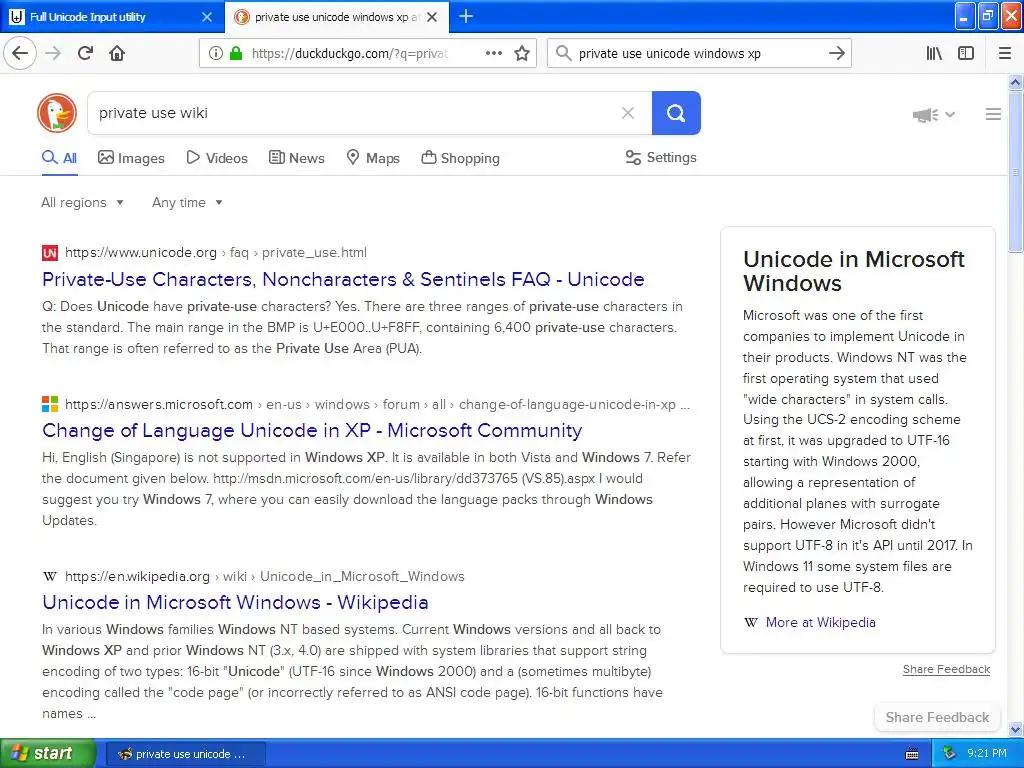1024x768 pixels.
Task: Click the Wikipedia W favicon in results
Action: 50,577
